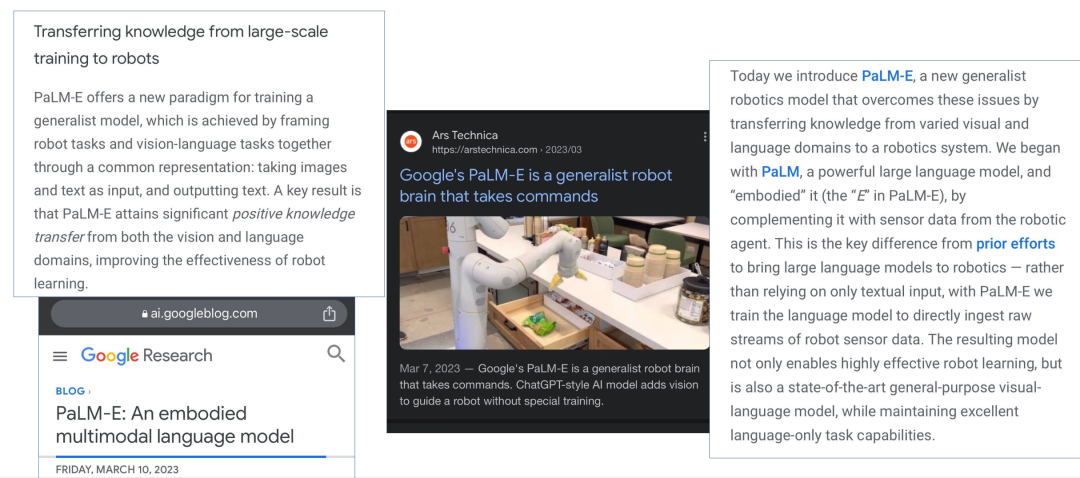Click the ai.googleblog.com address bar
1080x478 pixels.
click(x=199, y=313)
